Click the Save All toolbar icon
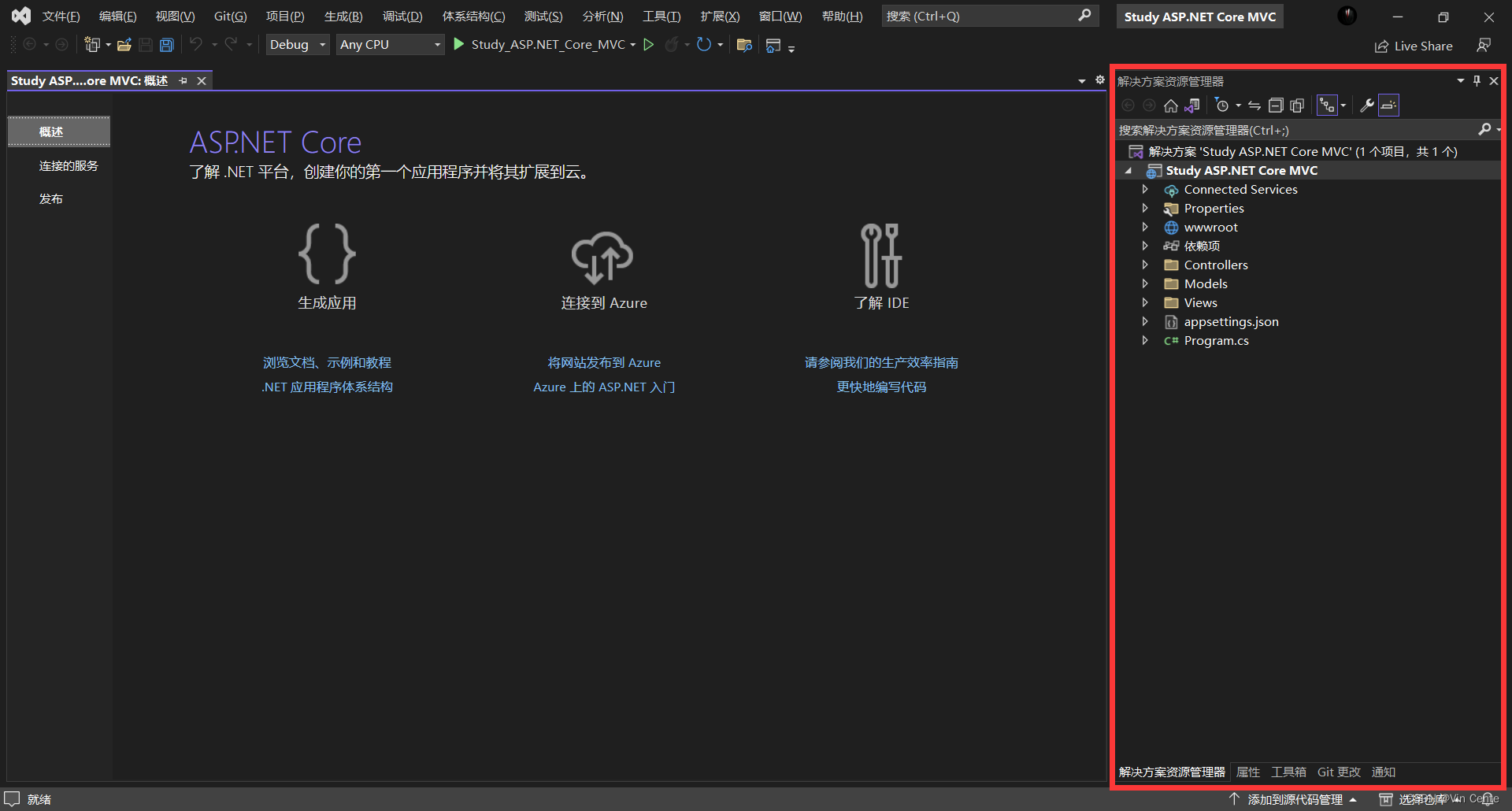Viewport: 1512px width, 811px height. [x=166, y=45]
